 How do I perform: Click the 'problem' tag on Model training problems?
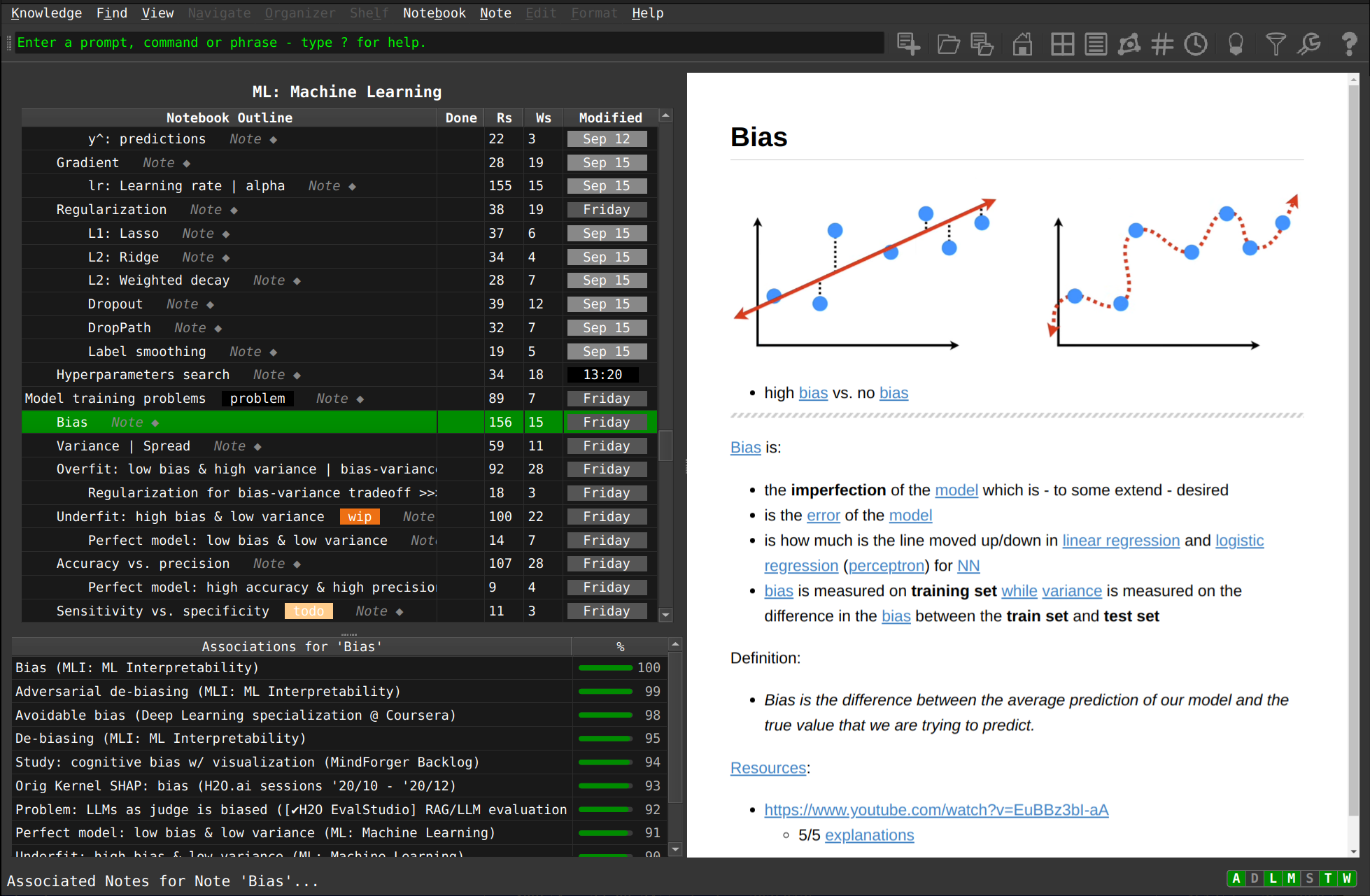coord(257,399)
